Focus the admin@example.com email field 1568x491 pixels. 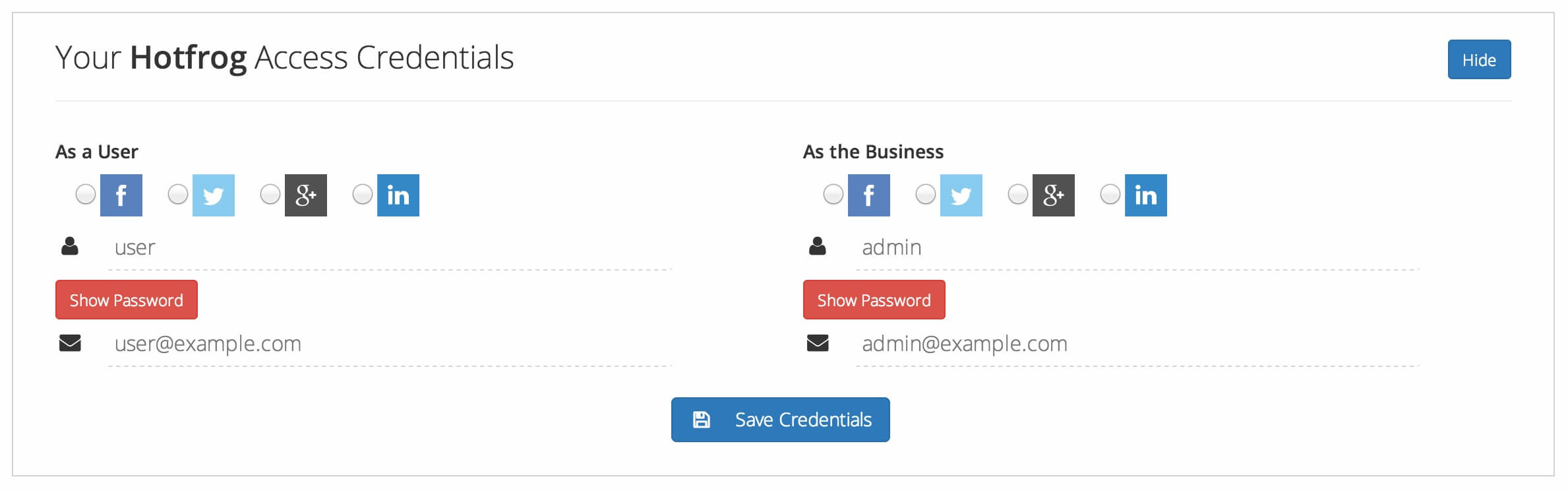1137,344
